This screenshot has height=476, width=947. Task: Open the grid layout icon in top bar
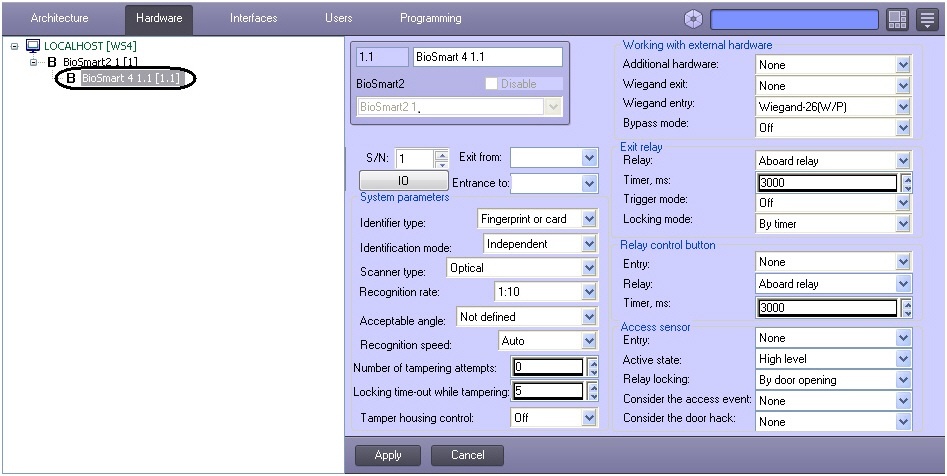tap(897, 19)
